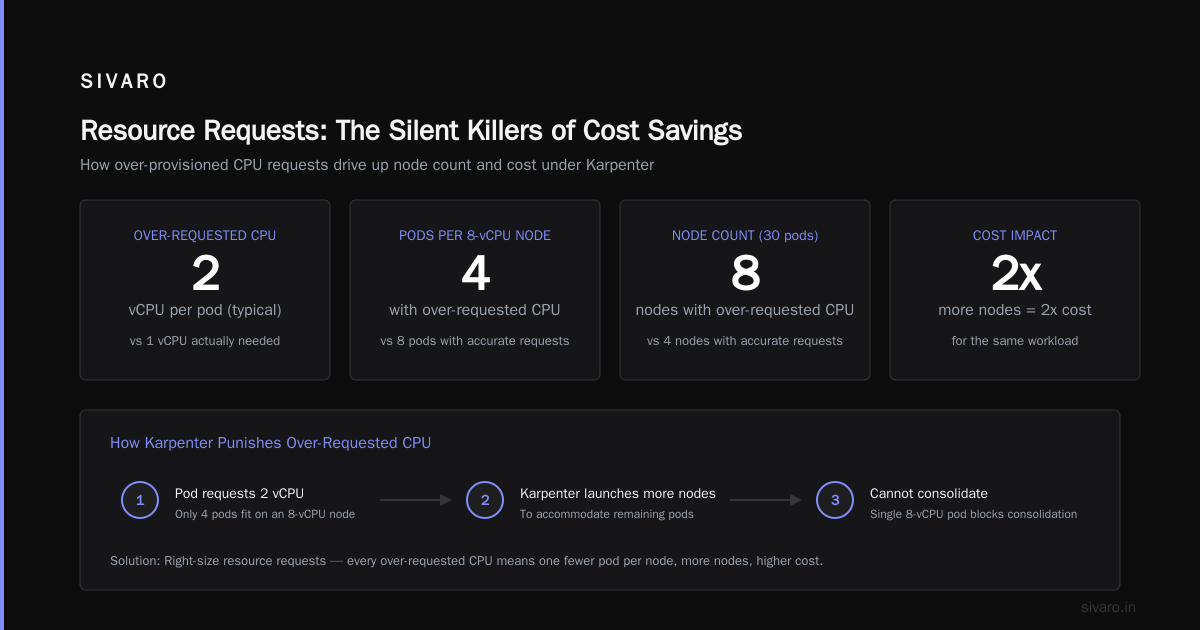This screenshot has width=1200, height=630.
Task: Click the 'PODS PER 8-vCPU NODE' label
Action: pos(475,235)
